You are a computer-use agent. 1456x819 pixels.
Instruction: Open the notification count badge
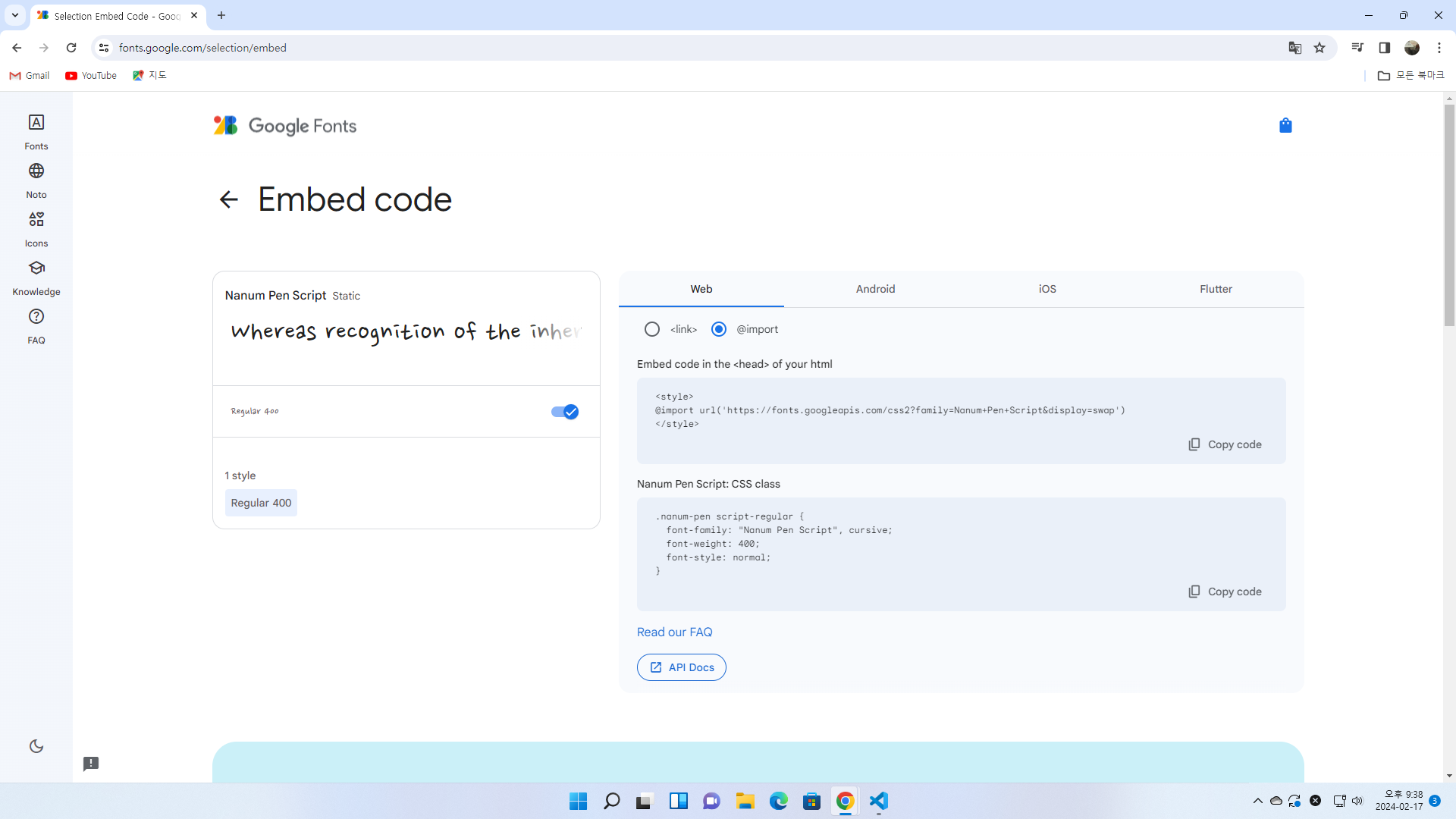coord(1435,801)
